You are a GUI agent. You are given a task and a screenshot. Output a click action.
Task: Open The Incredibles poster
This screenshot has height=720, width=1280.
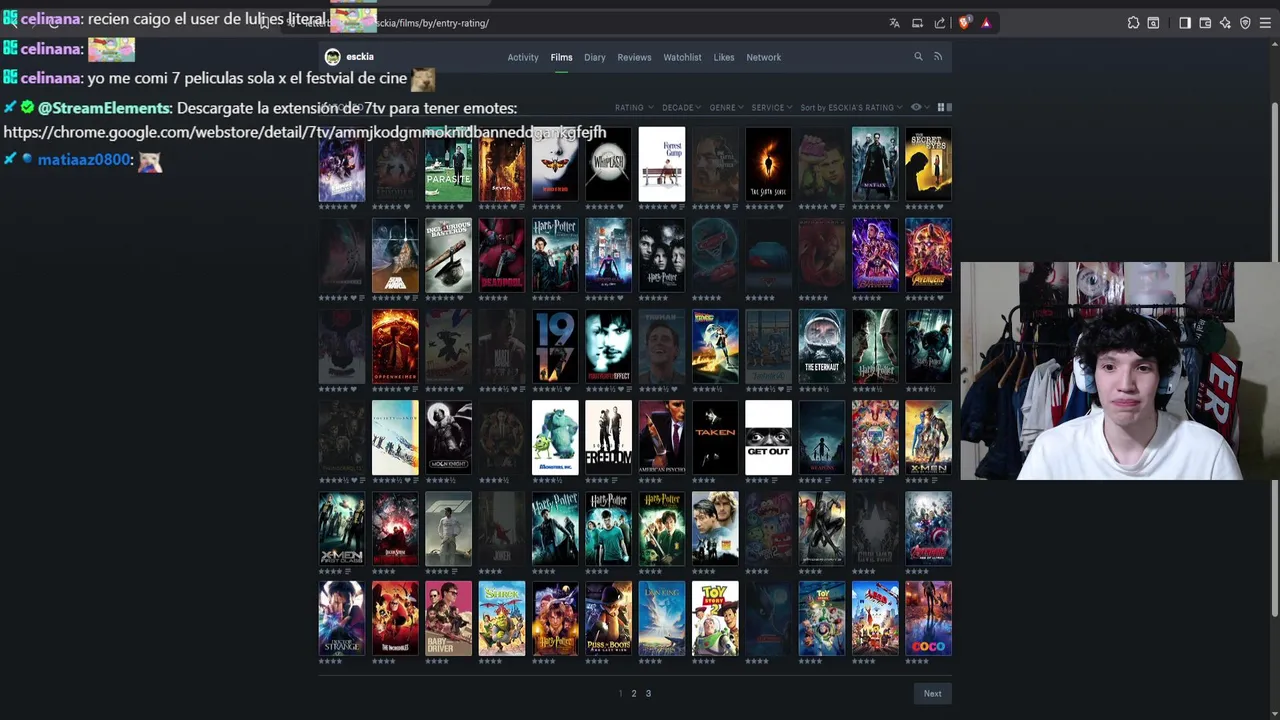[x=395, y=618]
